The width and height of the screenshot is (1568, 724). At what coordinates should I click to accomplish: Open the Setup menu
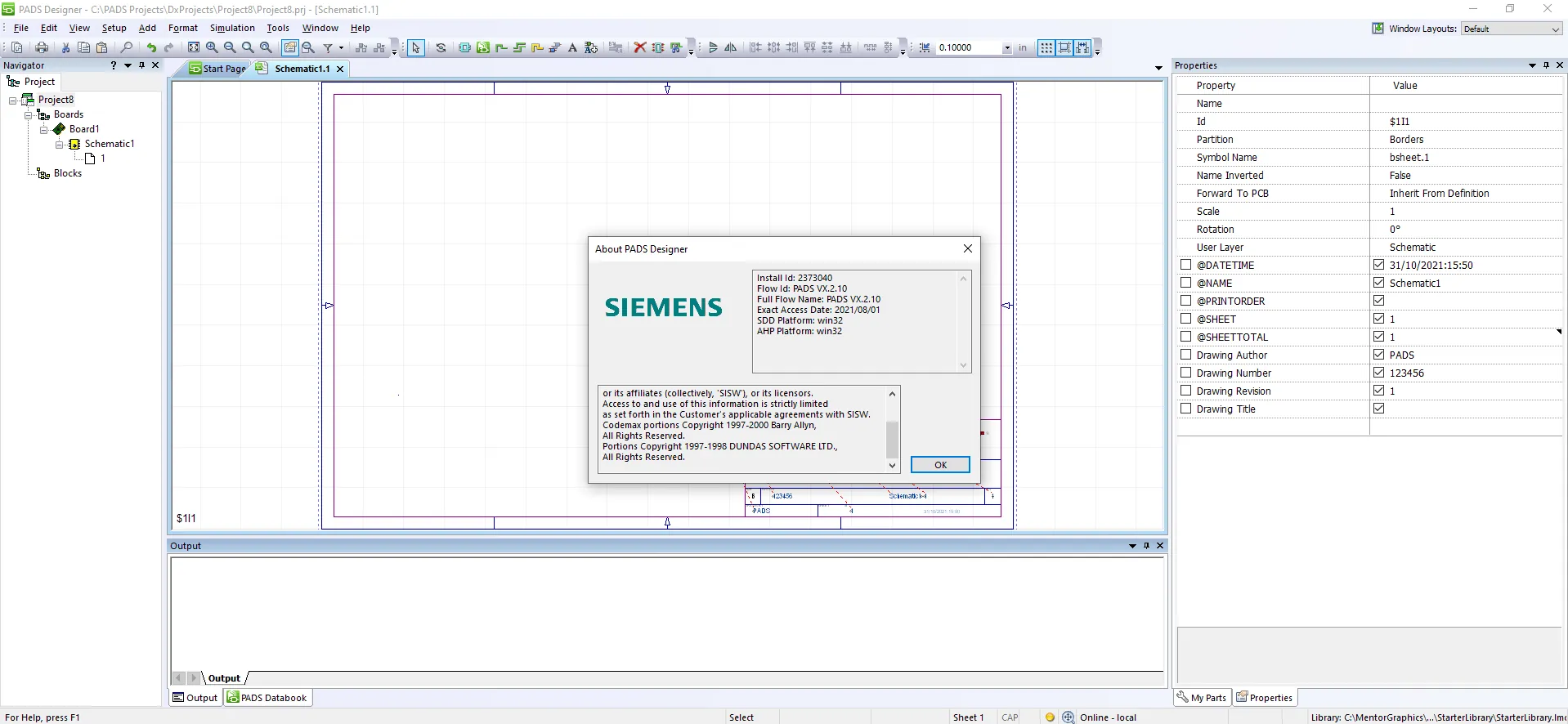click(x=114, y=28)
